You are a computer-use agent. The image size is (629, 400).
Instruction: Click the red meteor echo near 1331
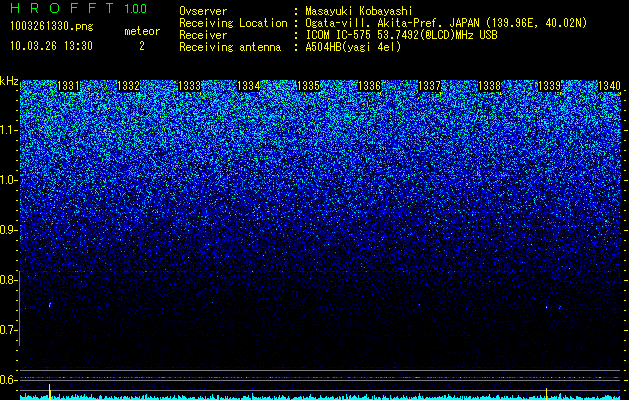[50, 305]
